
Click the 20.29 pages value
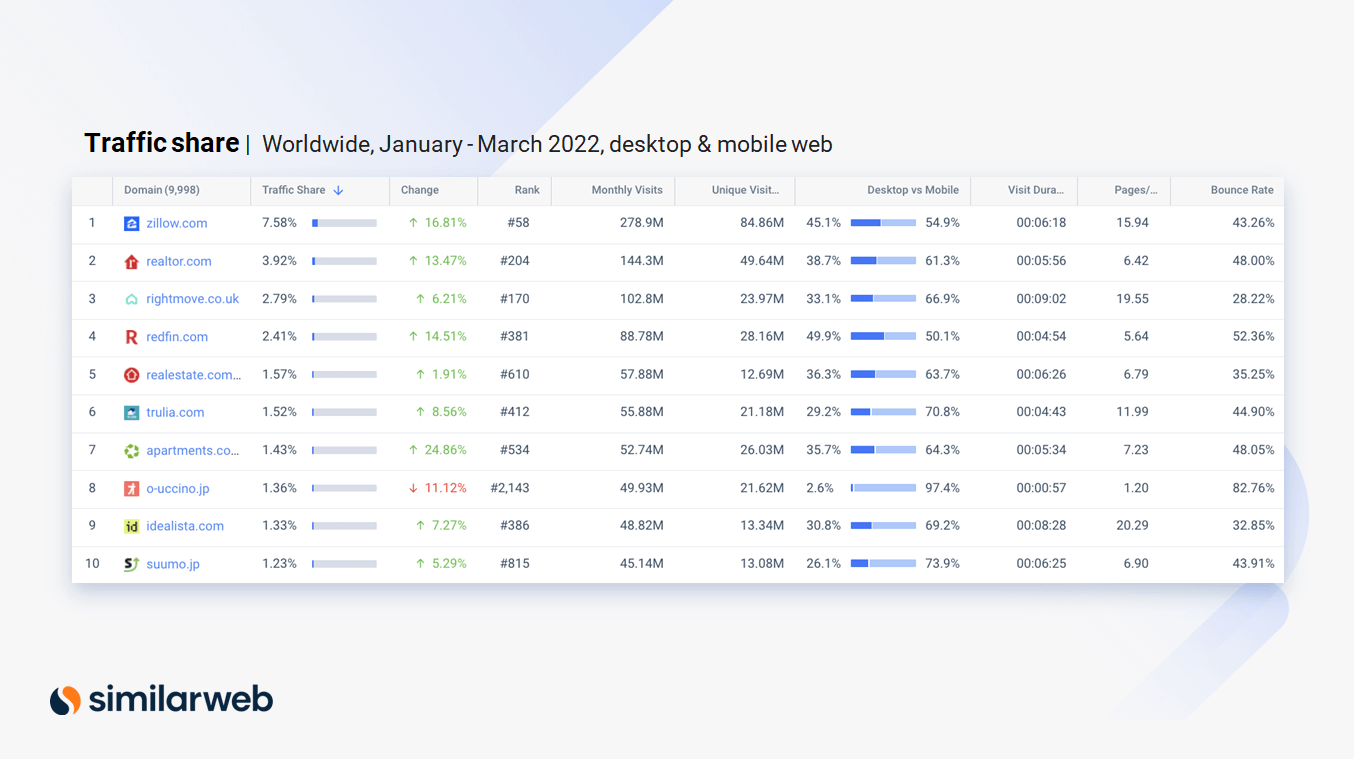pos(1132,526)
